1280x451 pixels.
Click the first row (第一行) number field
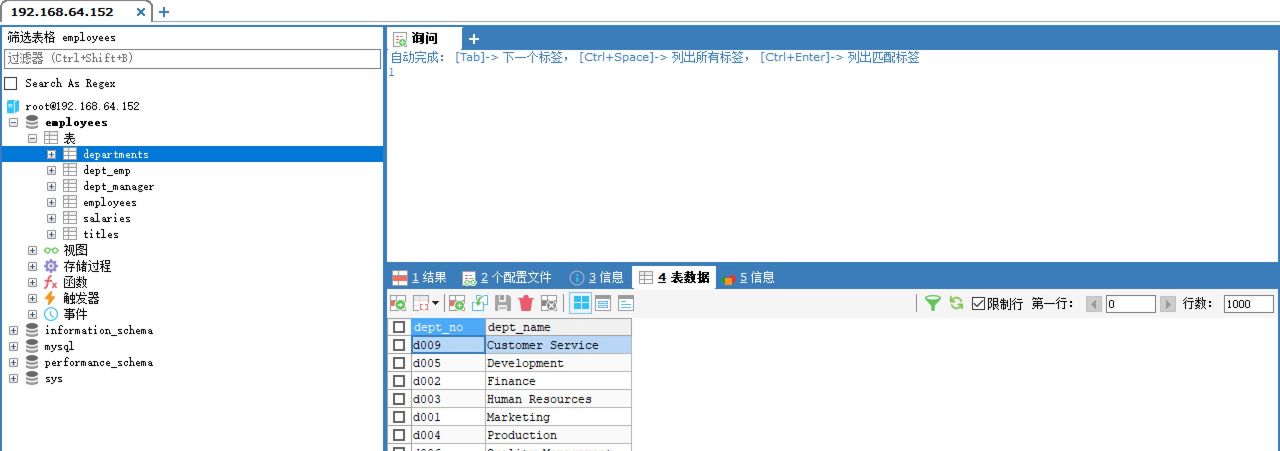click(x=1130, y=304)
